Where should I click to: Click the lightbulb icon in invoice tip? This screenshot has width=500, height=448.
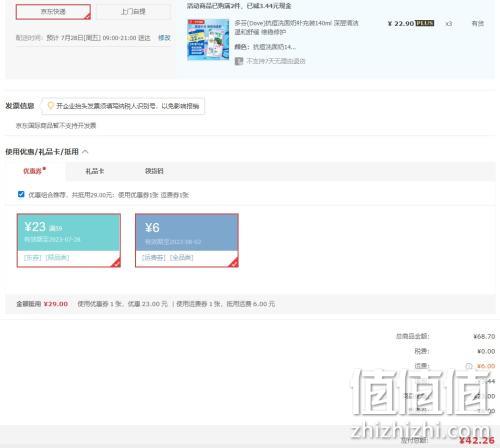point(51,106)
